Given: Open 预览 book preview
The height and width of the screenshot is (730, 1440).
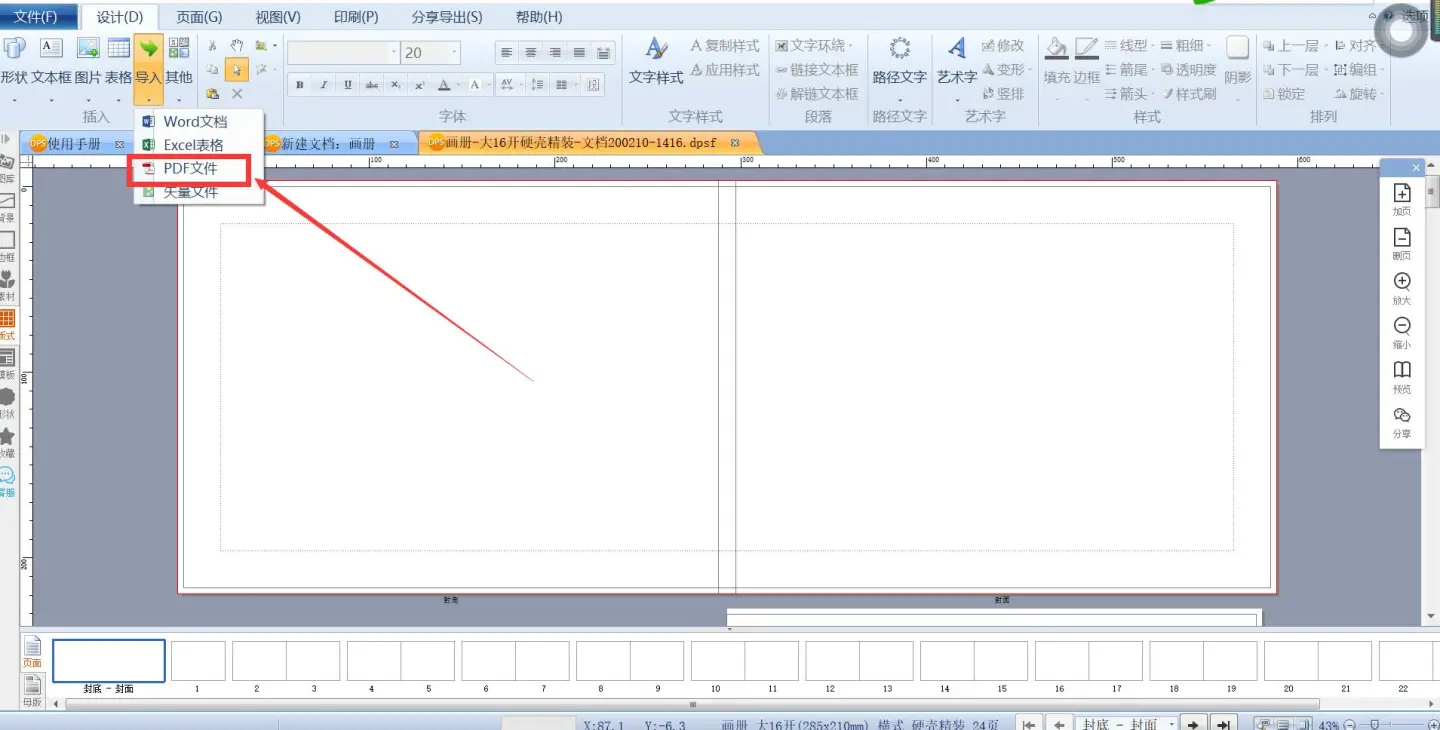Looking at the screenshot, I should [x=1402, y=377].
